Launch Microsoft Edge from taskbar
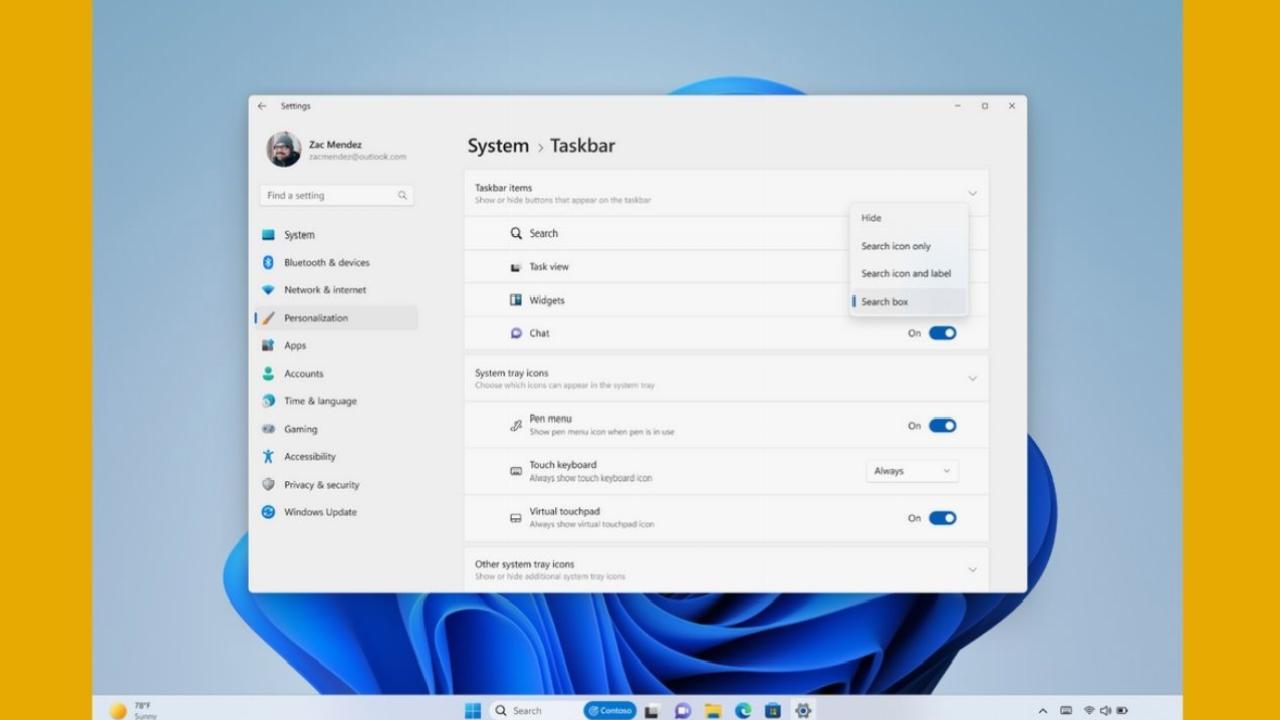The image size is (1280, 720). 743,710
